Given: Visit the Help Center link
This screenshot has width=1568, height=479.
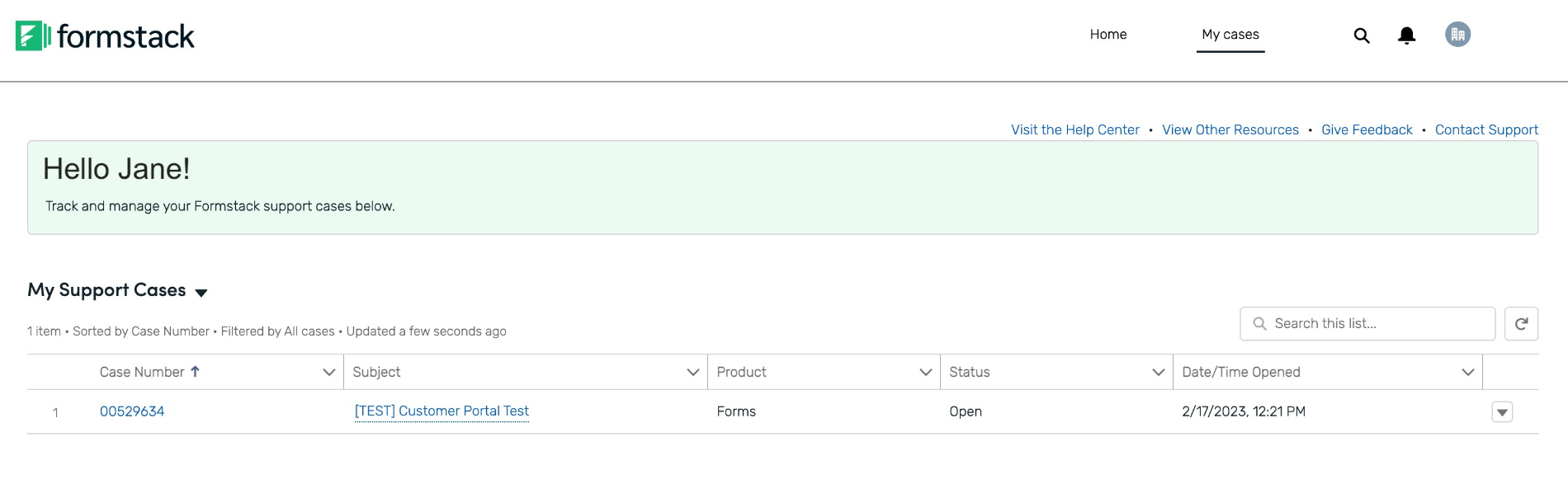Looking at the screenshot, I should coord(1074,130).
